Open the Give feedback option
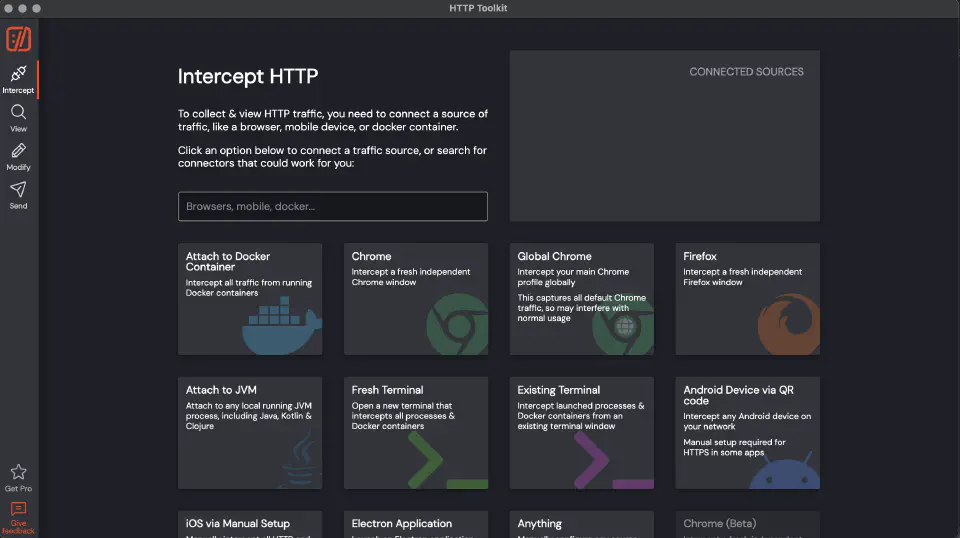Viewport: 960px width, 538px height. 18,518
